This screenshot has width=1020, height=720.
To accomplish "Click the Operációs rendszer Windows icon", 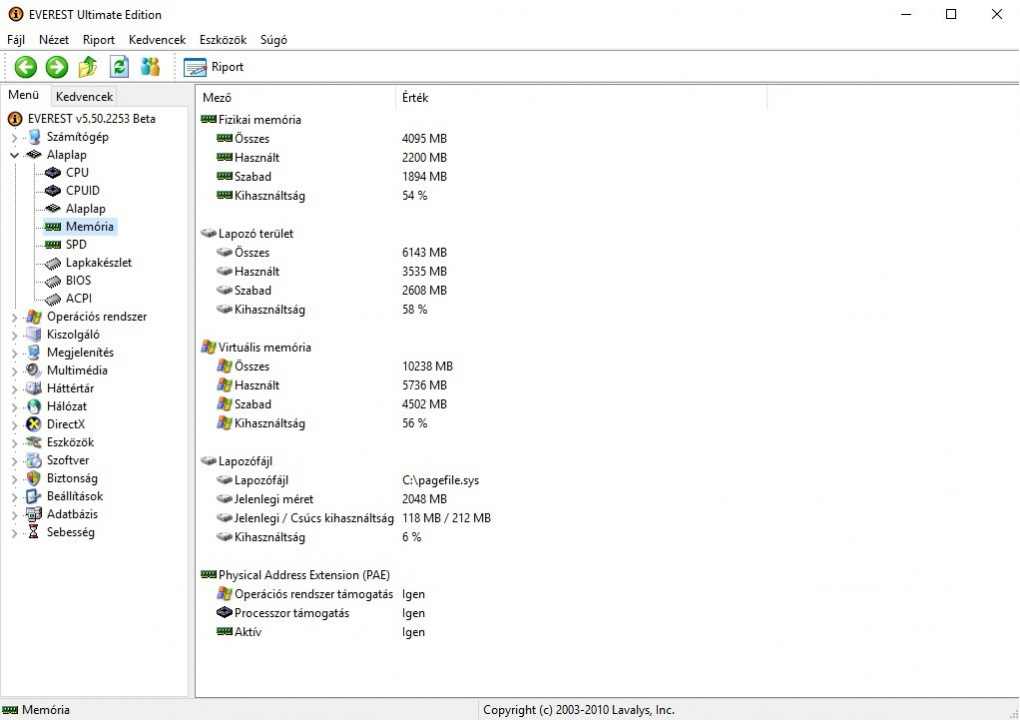I will (34, 317).
